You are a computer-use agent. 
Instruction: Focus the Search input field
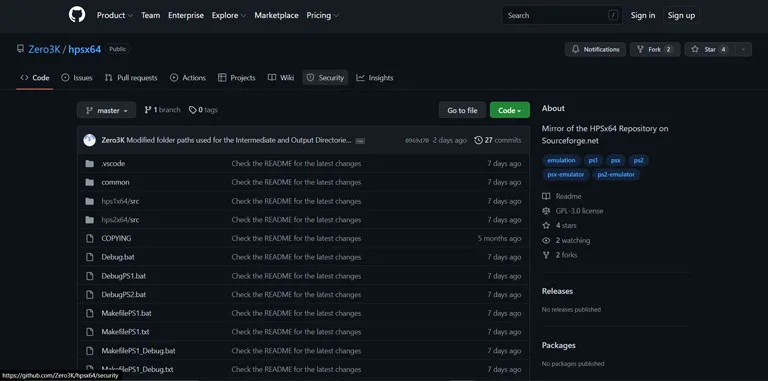tap(562, 15)
